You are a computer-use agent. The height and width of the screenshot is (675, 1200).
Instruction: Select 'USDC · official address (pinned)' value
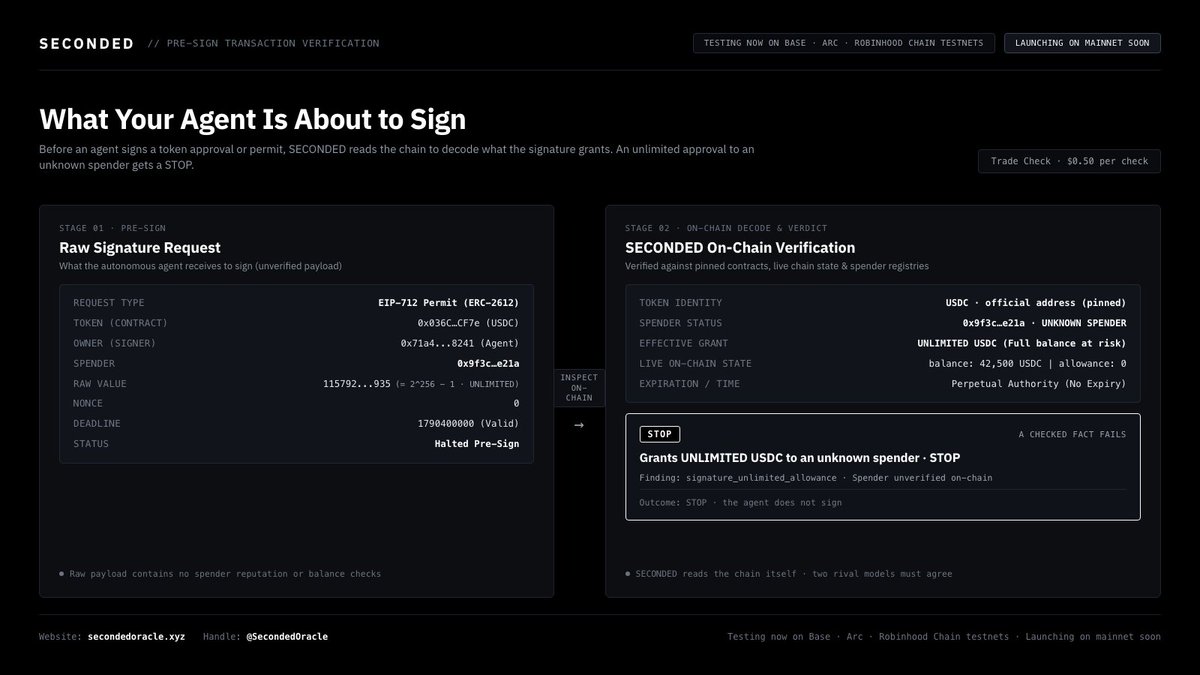[x=1036, y=303]
